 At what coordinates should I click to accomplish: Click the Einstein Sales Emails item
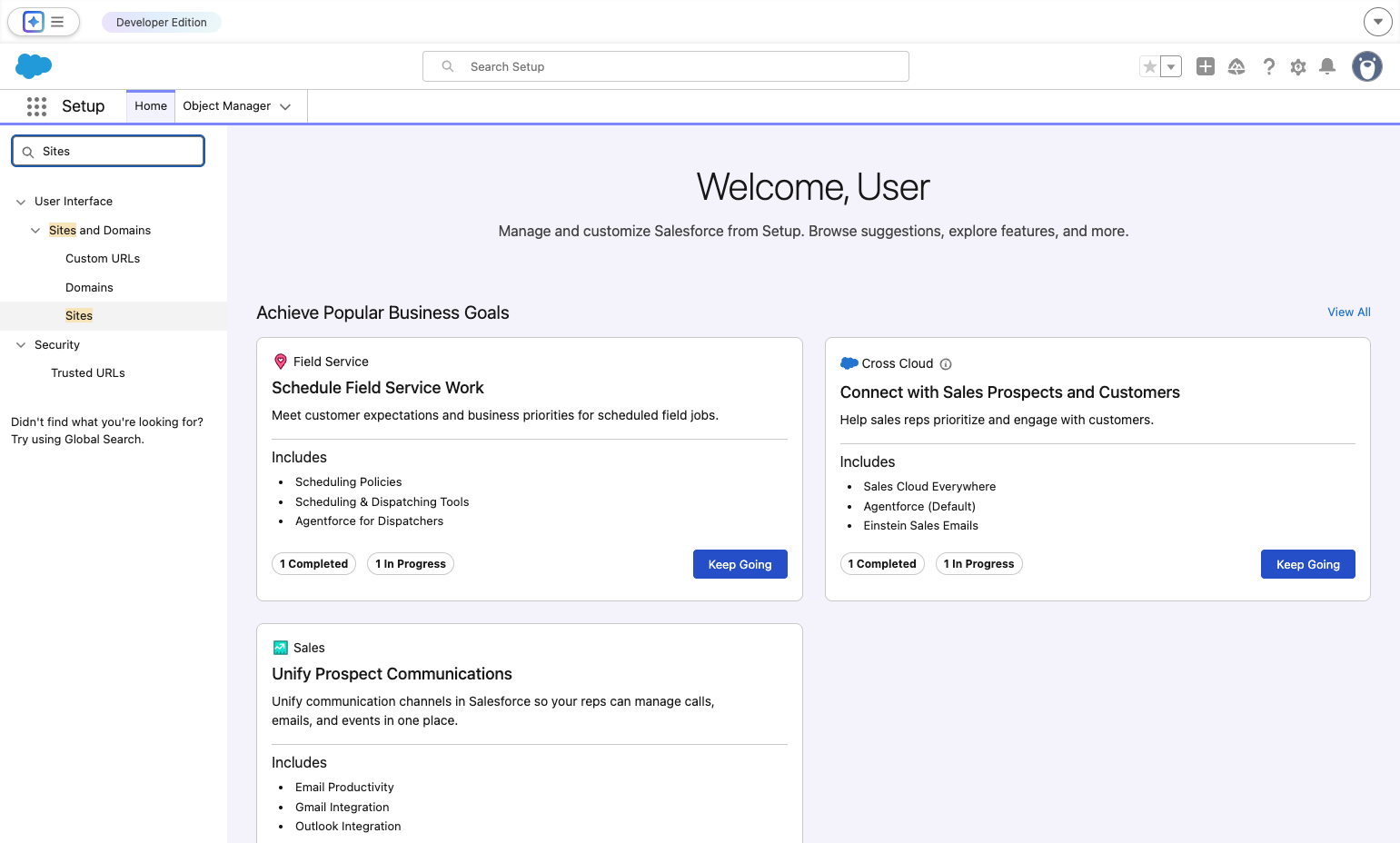pyautogui.click(x=920, y=526)
